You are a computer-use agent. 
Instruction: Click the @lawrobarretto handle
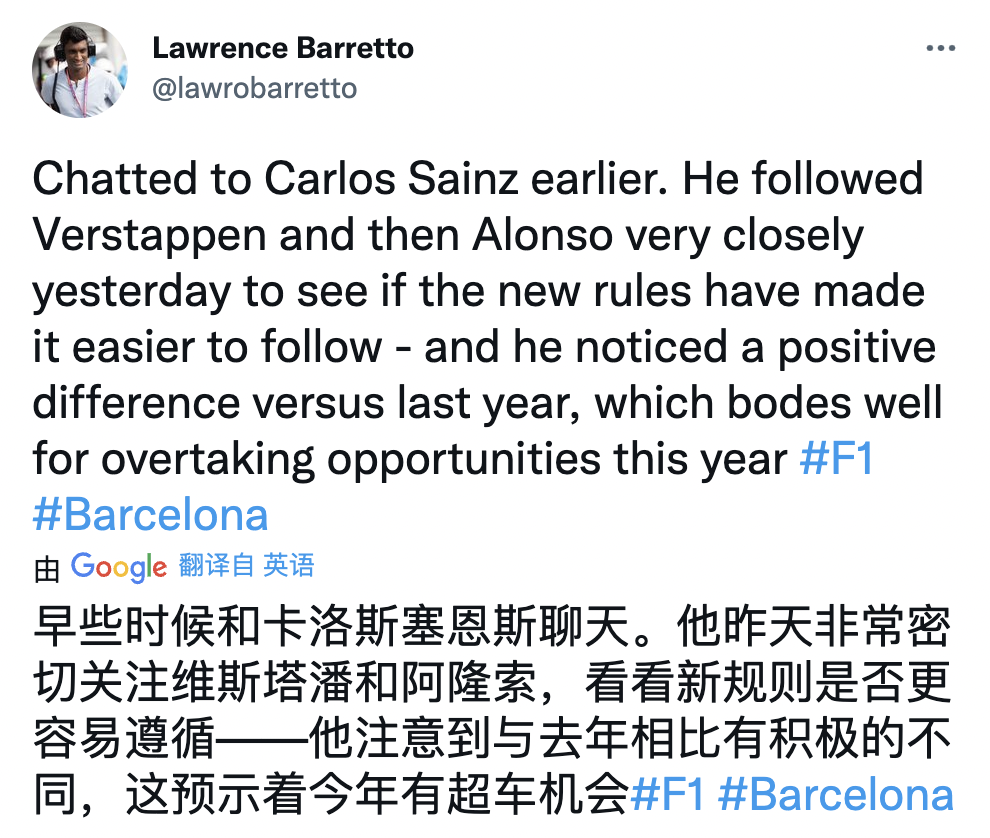(254, 88)
